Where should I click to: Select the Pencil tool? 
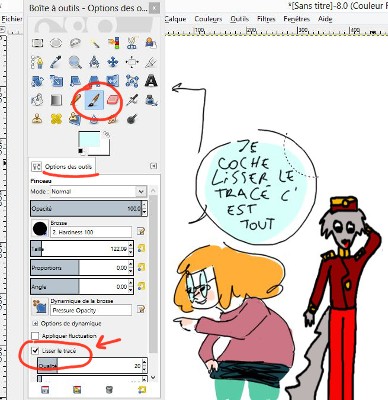click(76, 100)
